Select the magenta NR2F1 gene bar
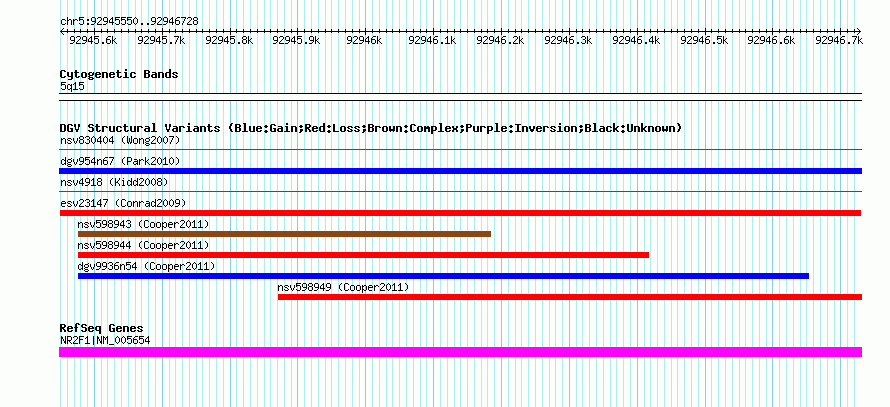 (460, 352)
